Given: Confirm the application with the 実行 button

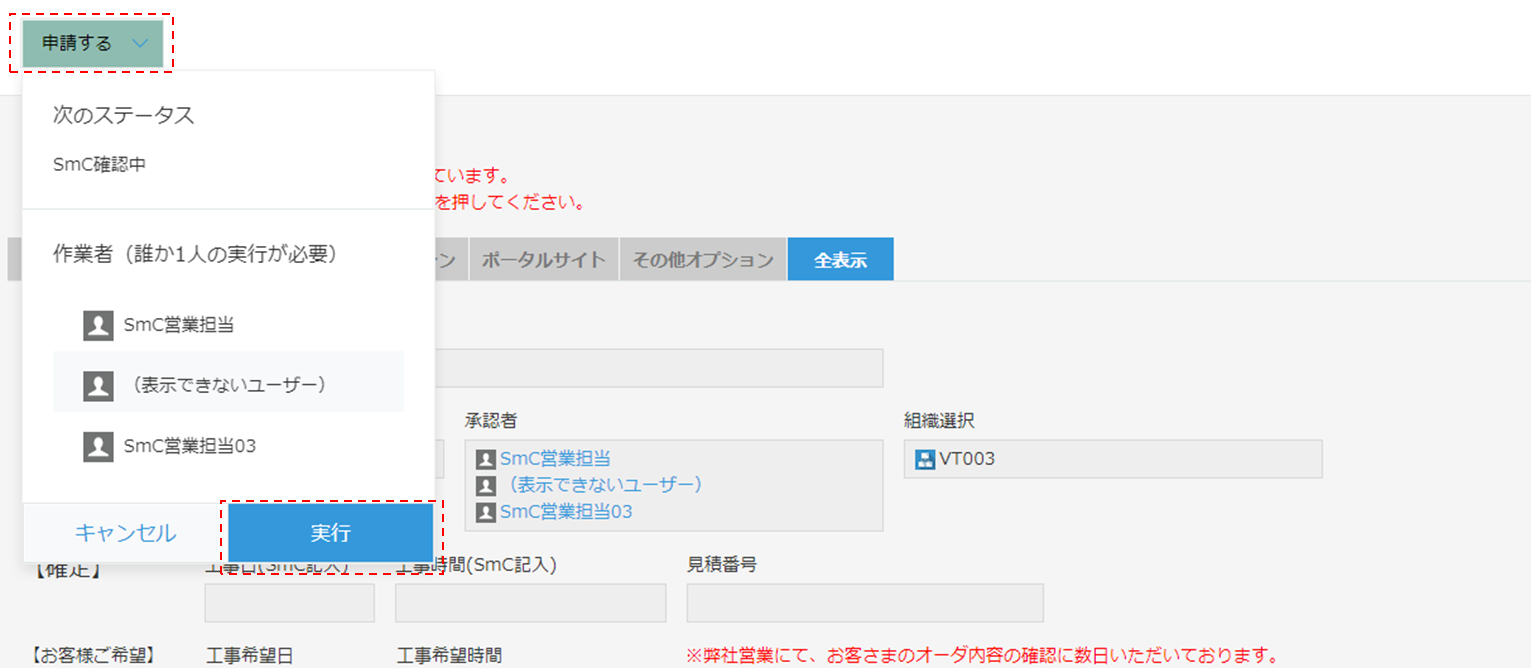Looking at the screenshot, I should pos(330,533).
